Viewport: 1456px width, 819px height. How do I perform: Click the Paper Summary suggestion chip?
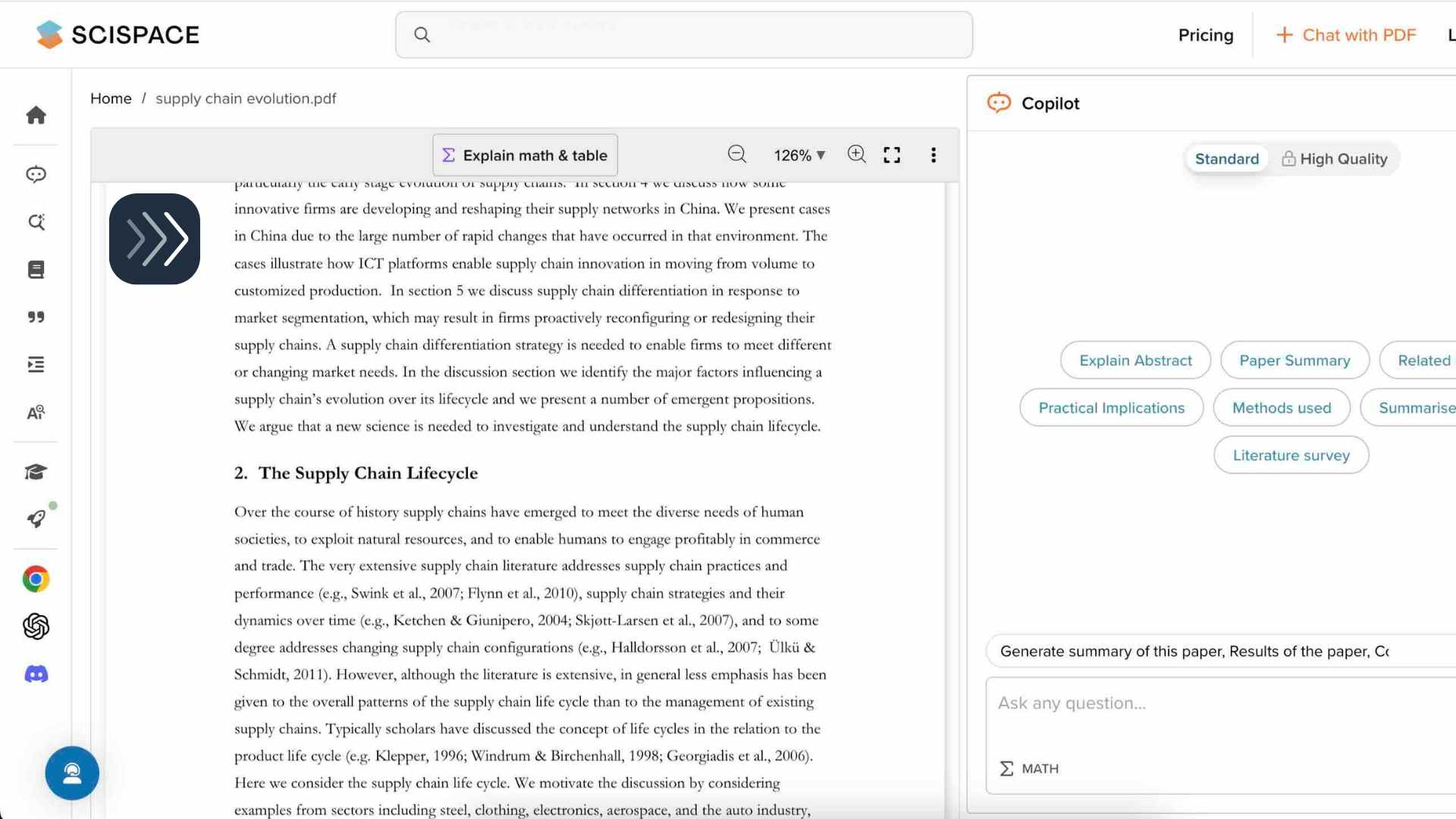click(x=1294, y=360)
